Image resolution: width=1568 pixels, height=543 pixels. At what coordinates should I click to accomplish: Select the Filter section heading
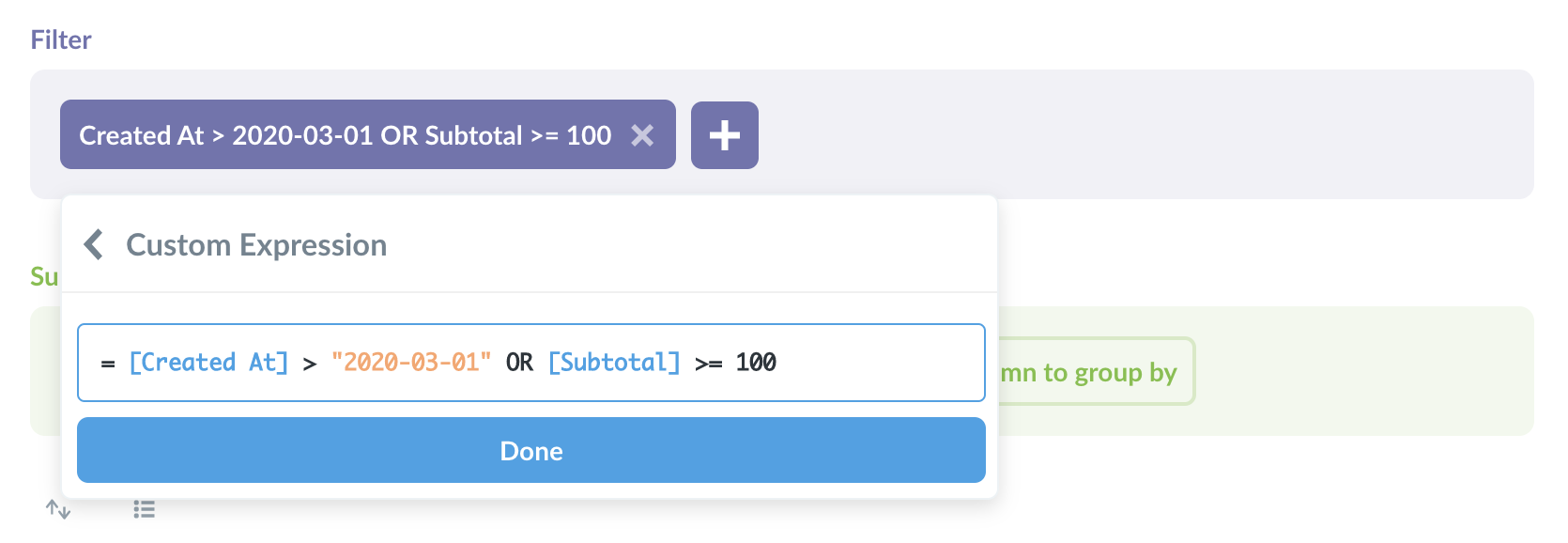pos(60,39)
